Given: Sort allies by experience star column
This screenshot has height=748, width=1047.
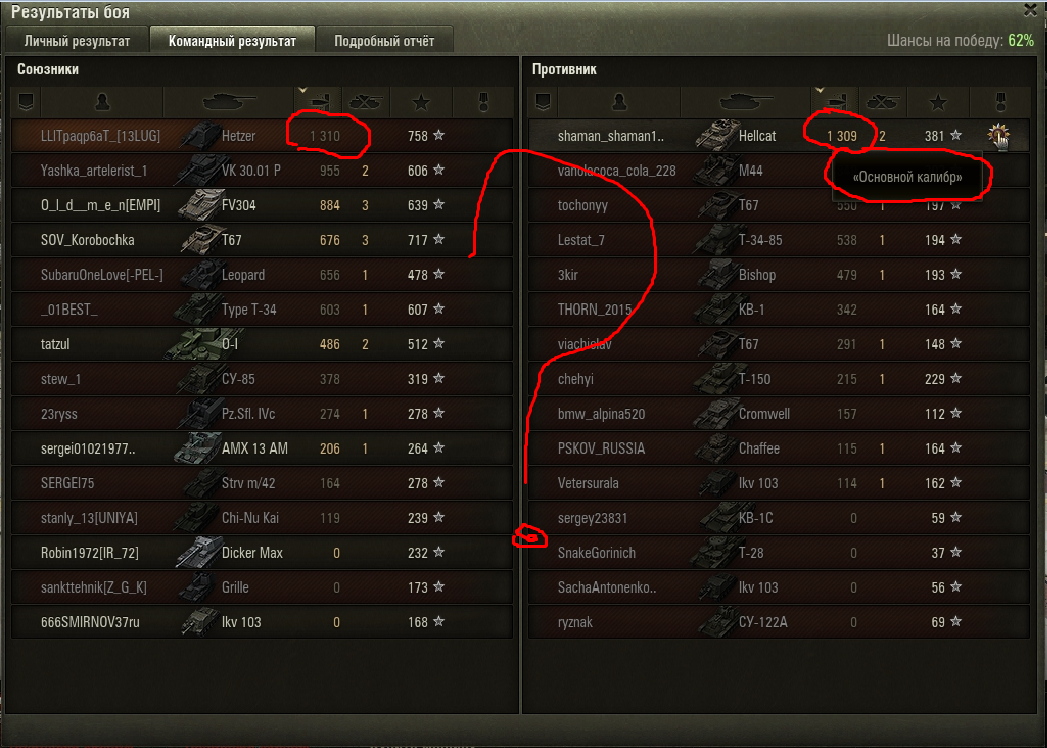Looking at the screenshot, I should (421, 102).
